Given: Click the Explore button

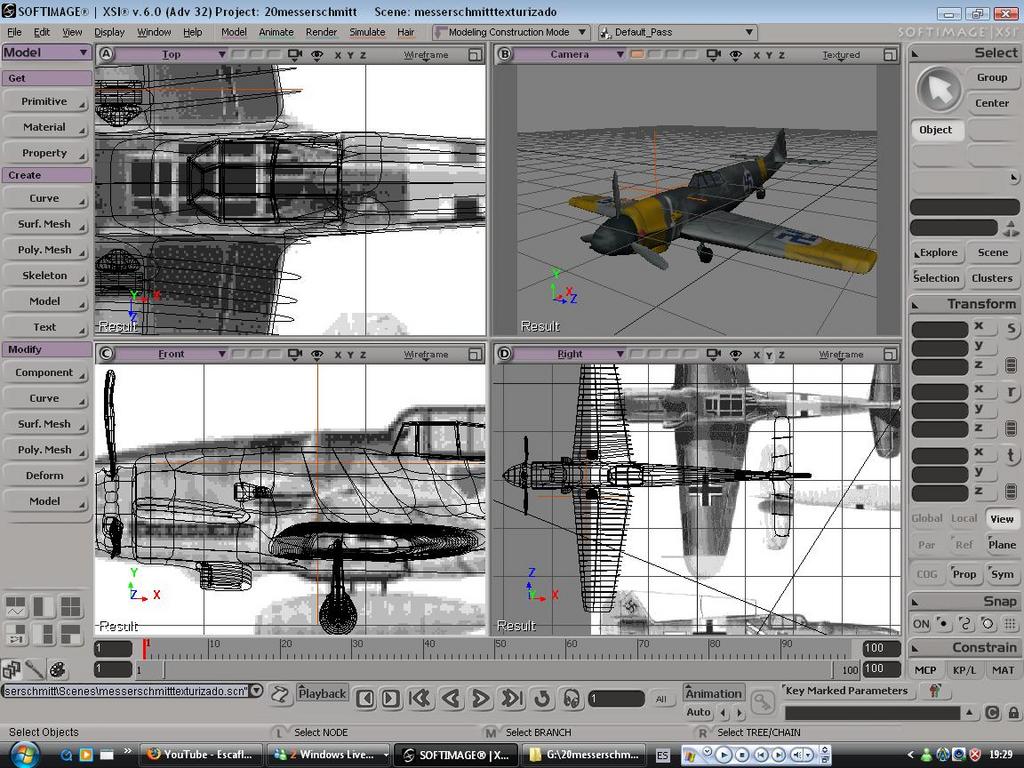Looking at the screenshot, I should coord(936,253).
